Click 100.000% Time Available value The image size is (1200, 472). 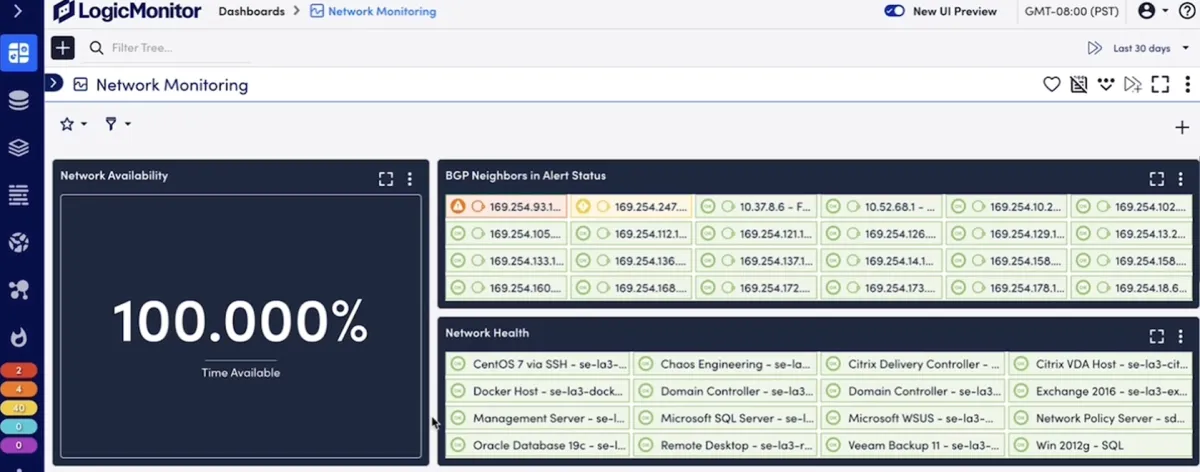[240, 322]
